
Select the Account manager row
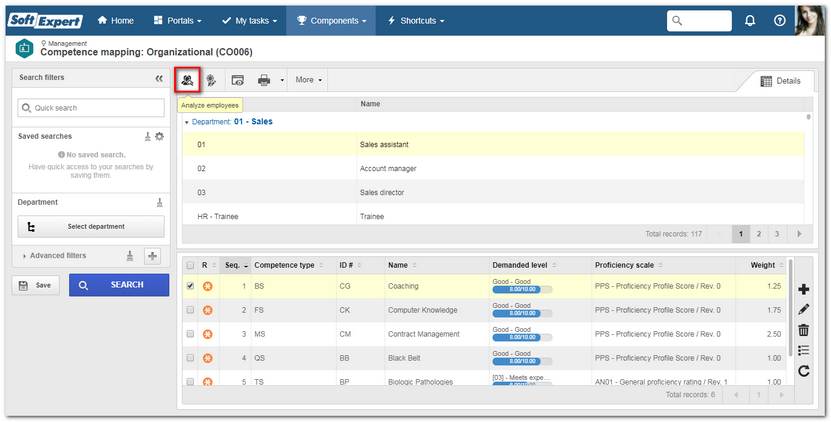[493, 169]
